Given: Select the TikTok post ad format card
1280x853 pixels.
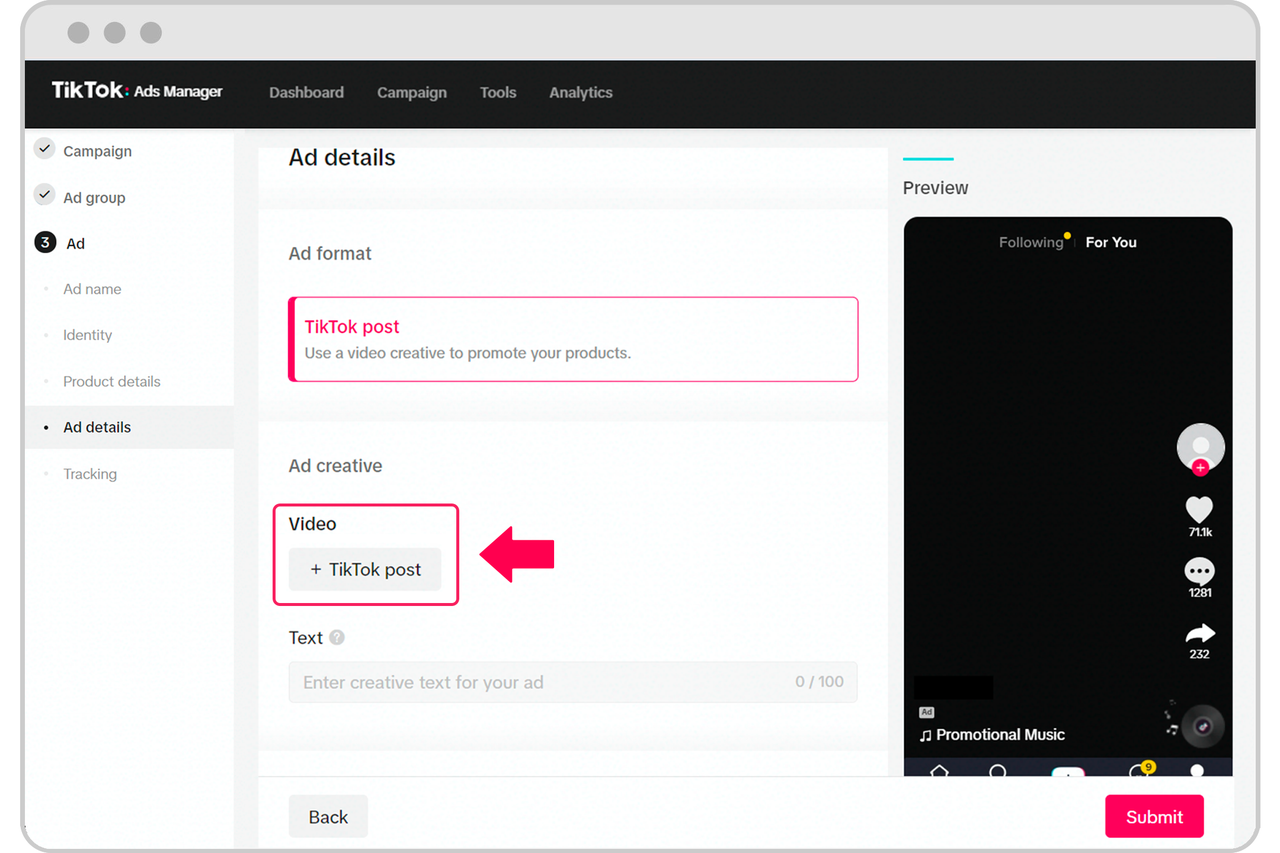Looking at the screenshot, I should pyautogui.click(x=573, y=339).
